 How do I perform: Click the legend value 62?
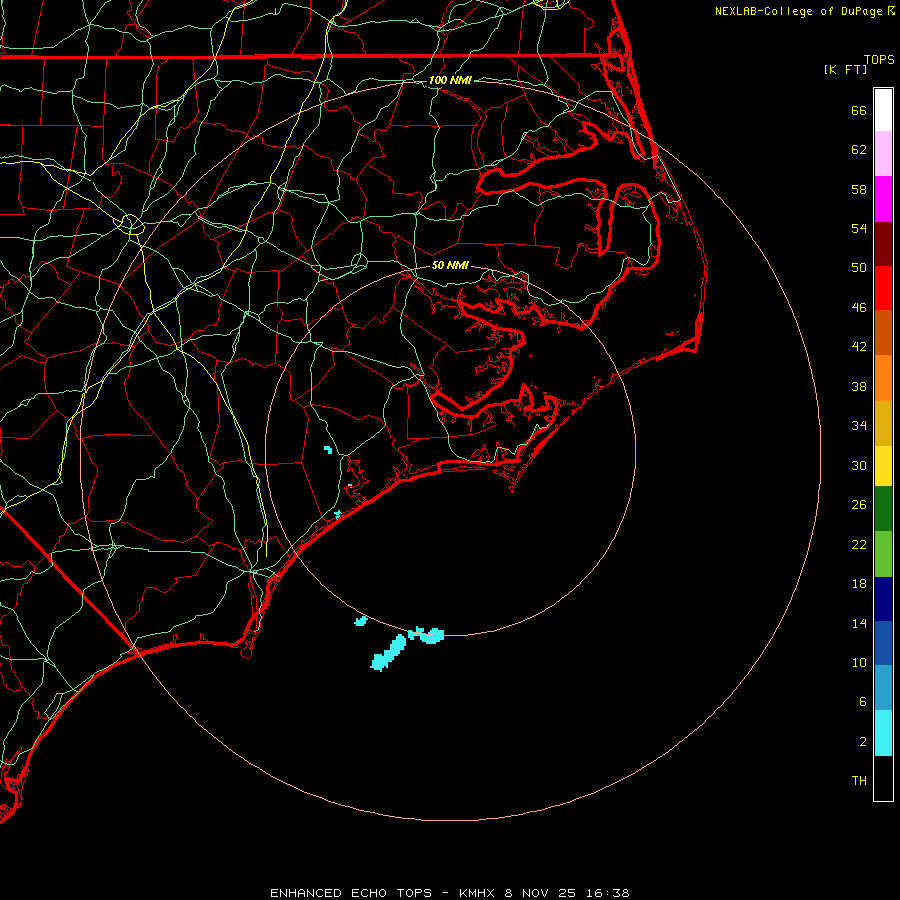pos(859,150)
